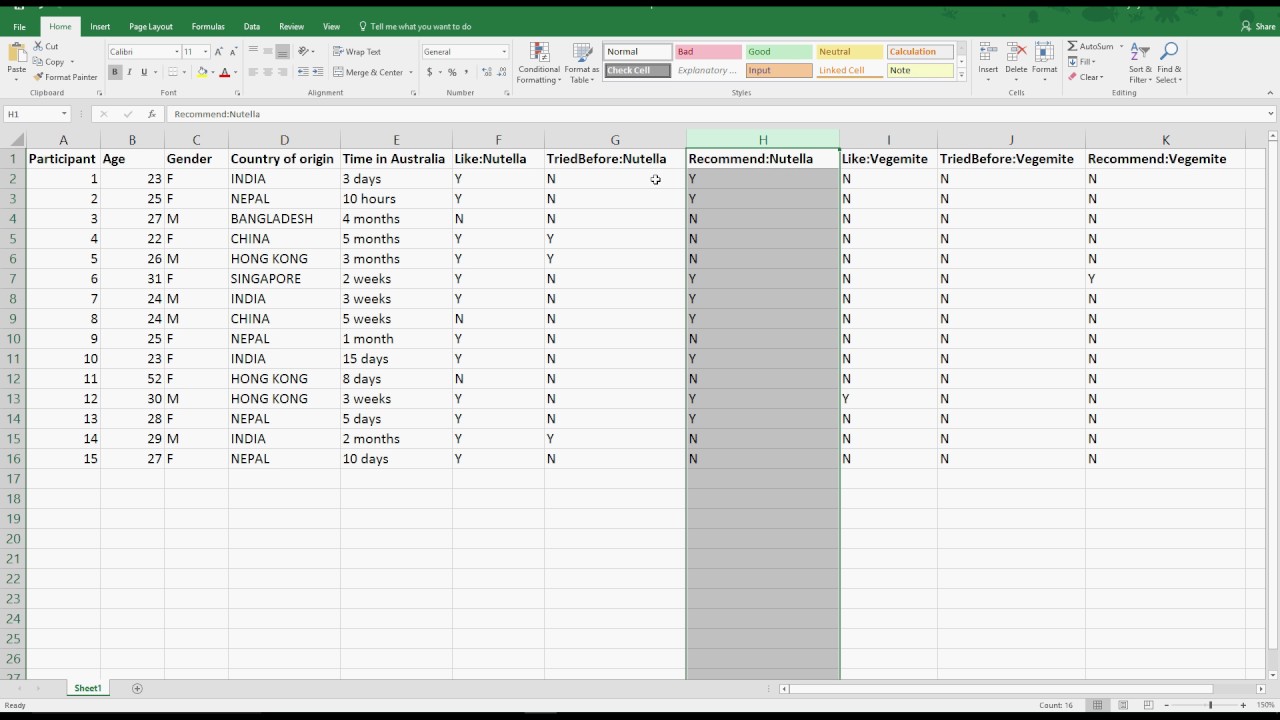Open the Calibri font name dropdown
1280x720 pixels.
[177, 52]
